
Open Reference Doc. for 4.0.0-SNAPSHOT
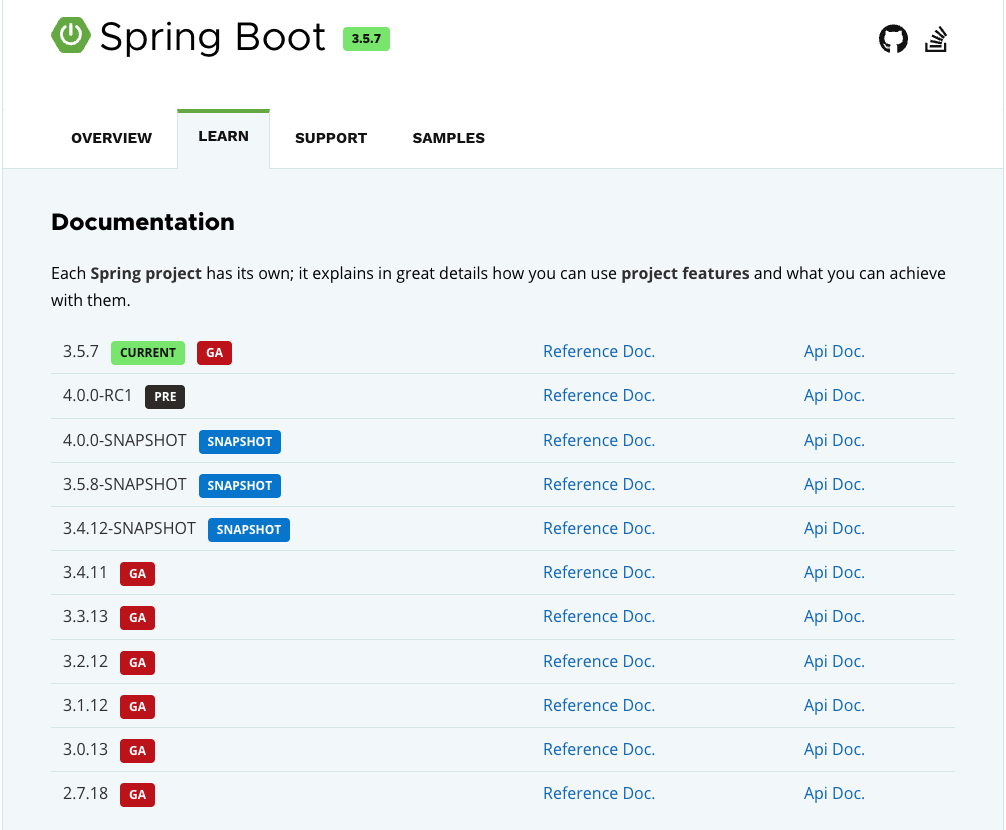coord(599,440)
